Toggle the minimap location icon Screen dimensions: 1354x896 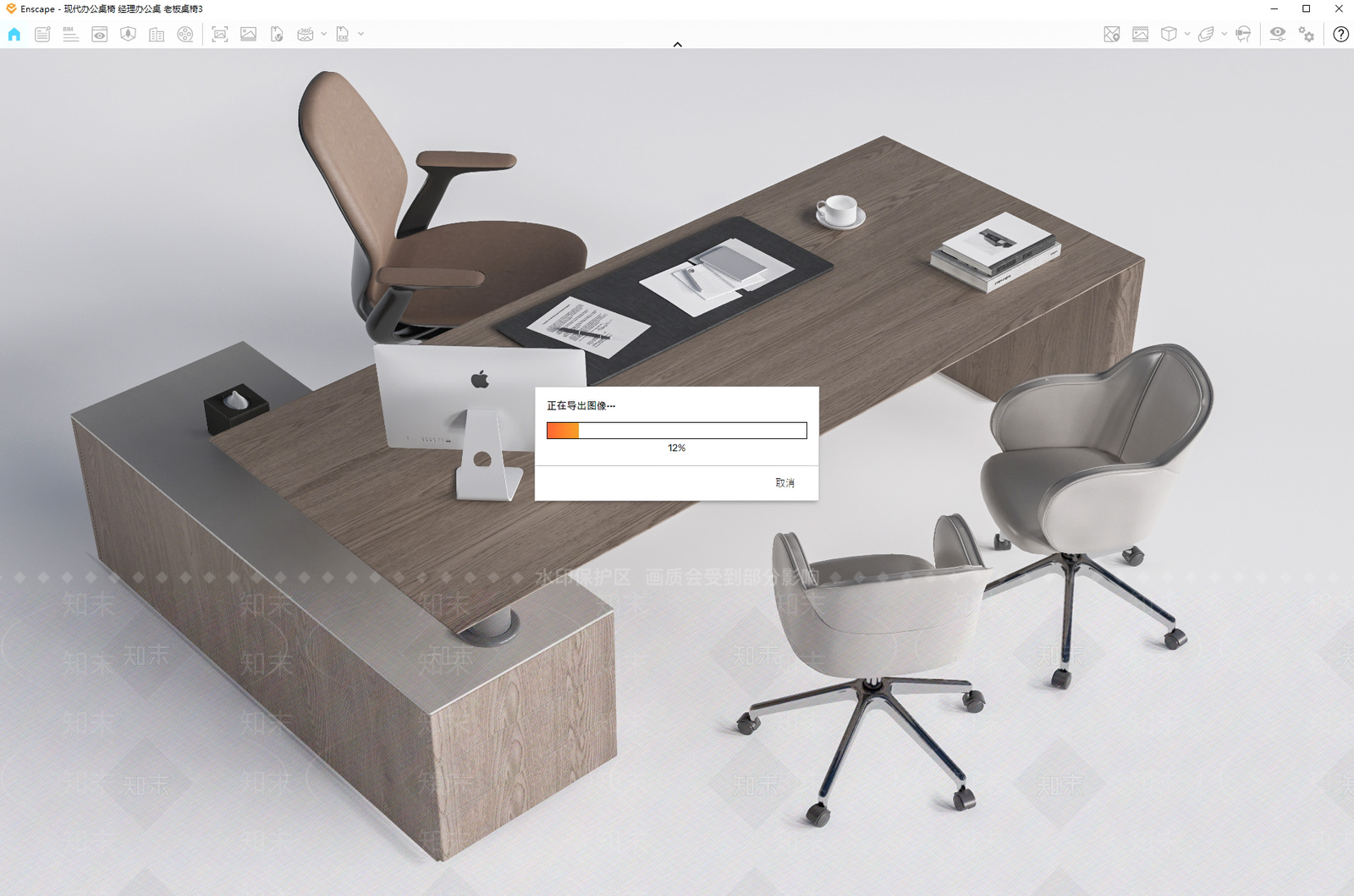[1112, 34]
